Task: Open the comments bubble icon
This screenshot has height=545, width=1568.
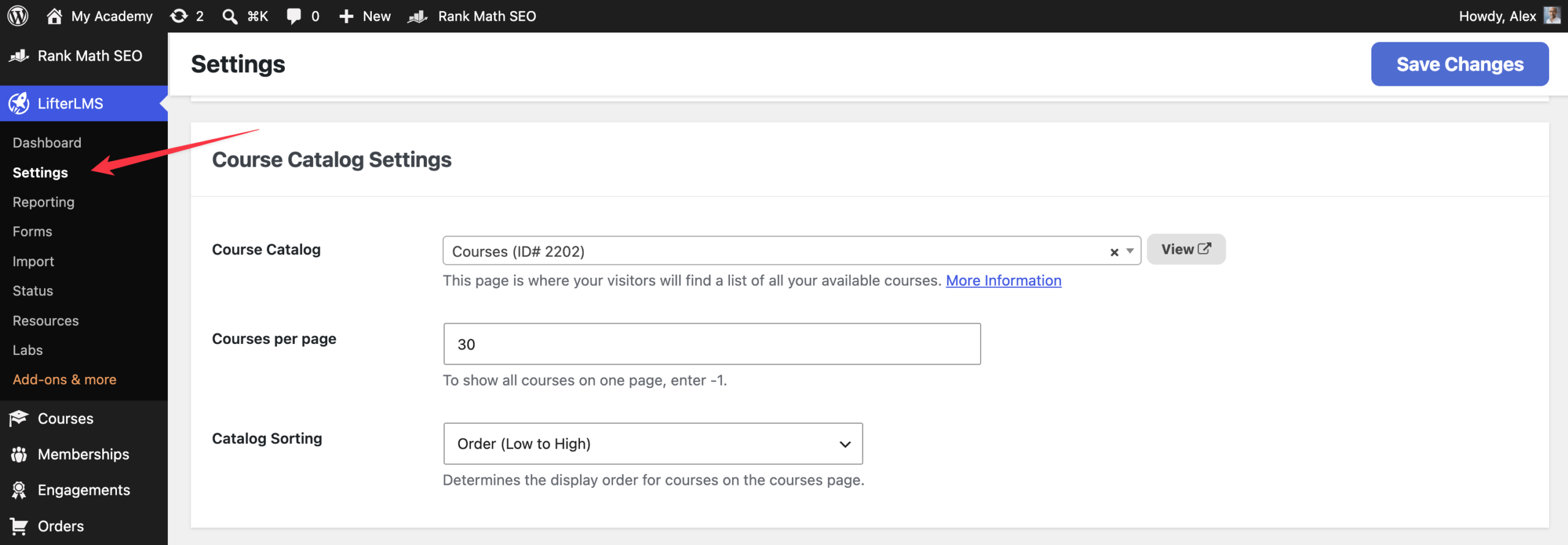Action: point(294,16)
